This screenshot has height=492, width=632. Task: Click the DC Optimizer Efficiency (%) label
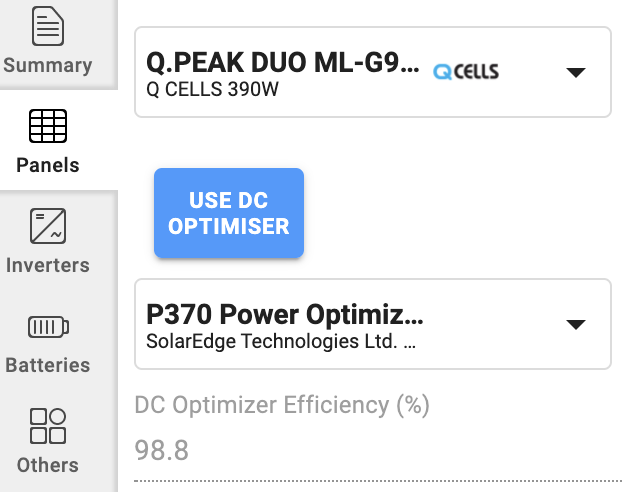point(282,405)
